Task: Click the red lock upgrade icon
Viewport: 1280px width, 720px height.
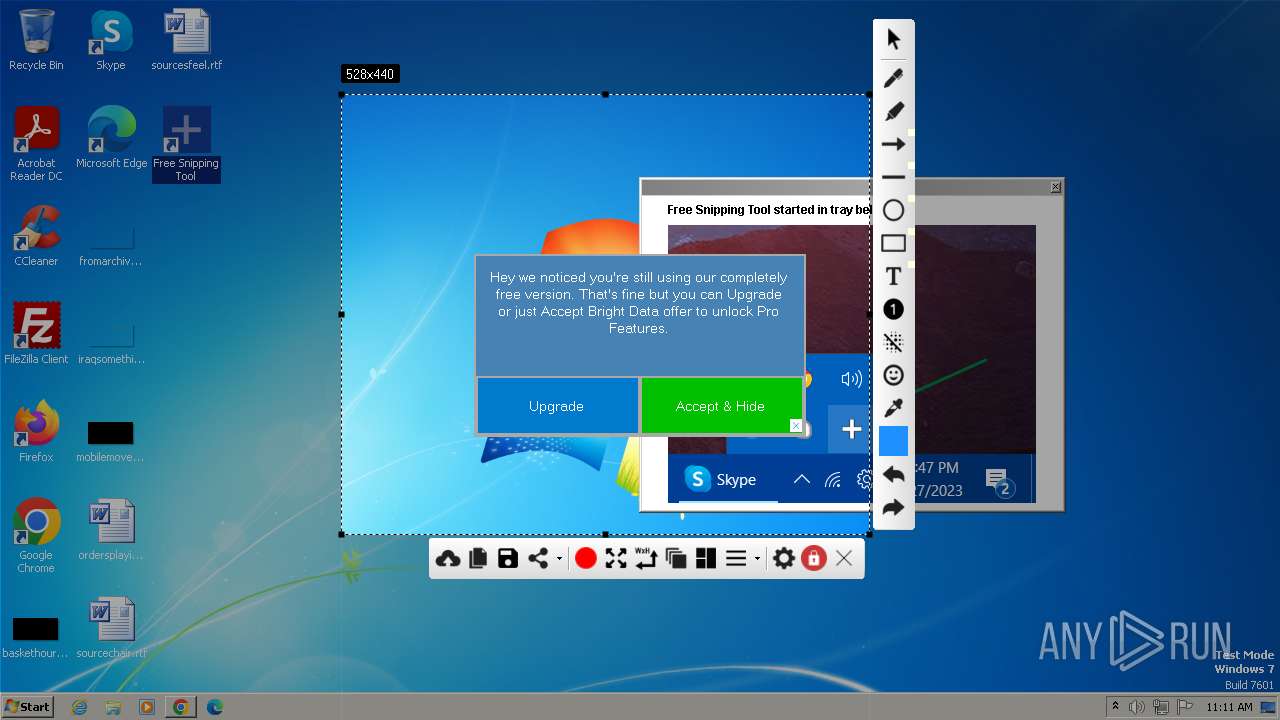Action: pyautogui.click(x=814, y=558)
